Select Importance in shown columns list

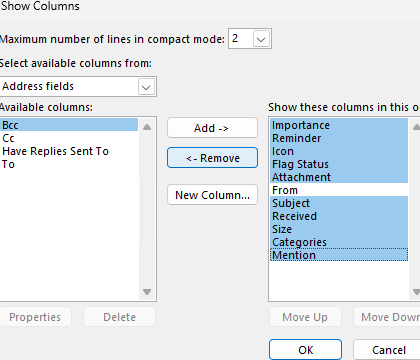pyautogui.click(x=339, y=125)
